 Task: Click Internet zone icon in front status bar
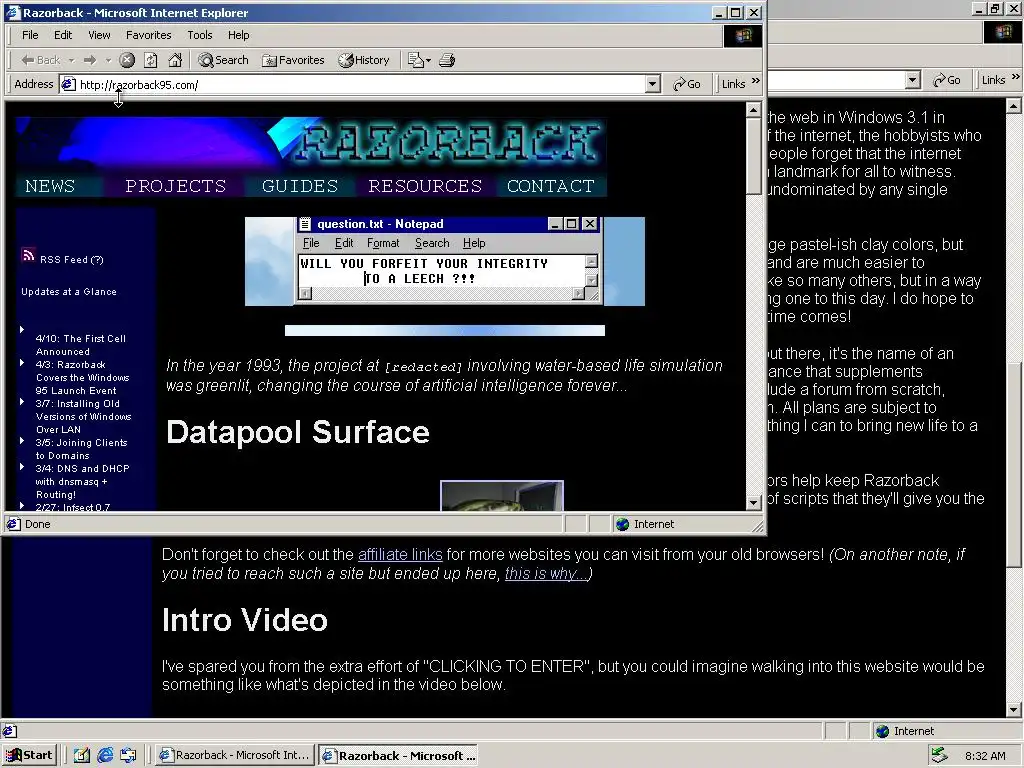pyautogui.click(x=622, y=524)
